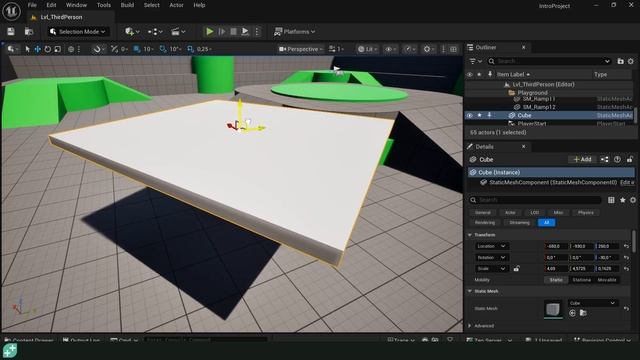The width and height of the screenshot is (640, 360).
Task: Open the Perspective view mode dropdown
Action: click(301, 49)
